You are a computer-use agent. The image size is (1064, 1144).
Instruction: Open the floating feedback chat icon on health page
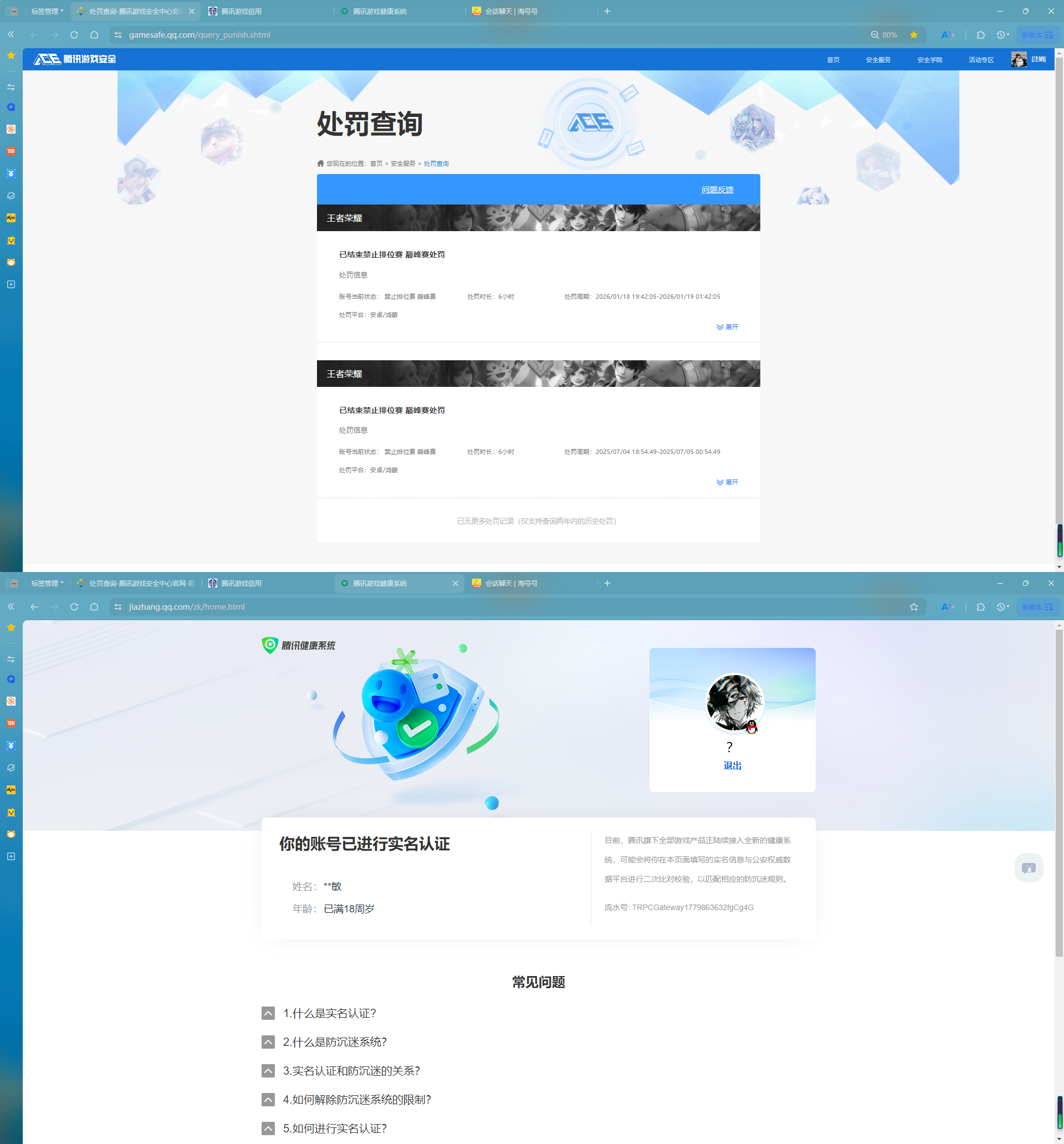[1029, 868]
